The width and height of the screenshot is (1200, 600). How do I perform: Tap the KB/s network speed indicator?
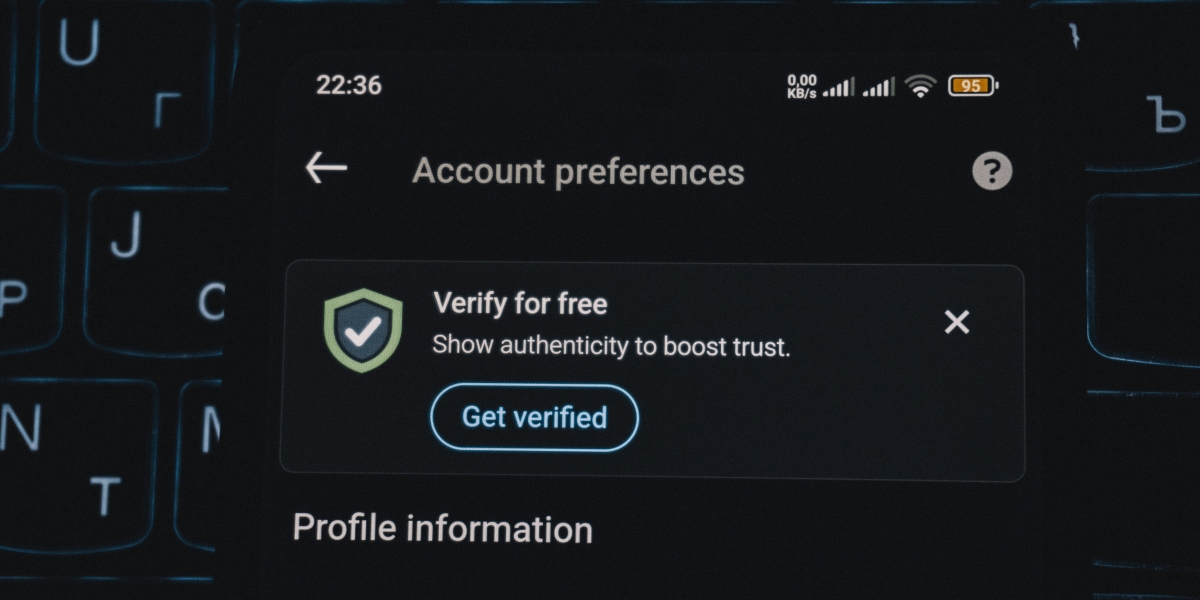802,87
